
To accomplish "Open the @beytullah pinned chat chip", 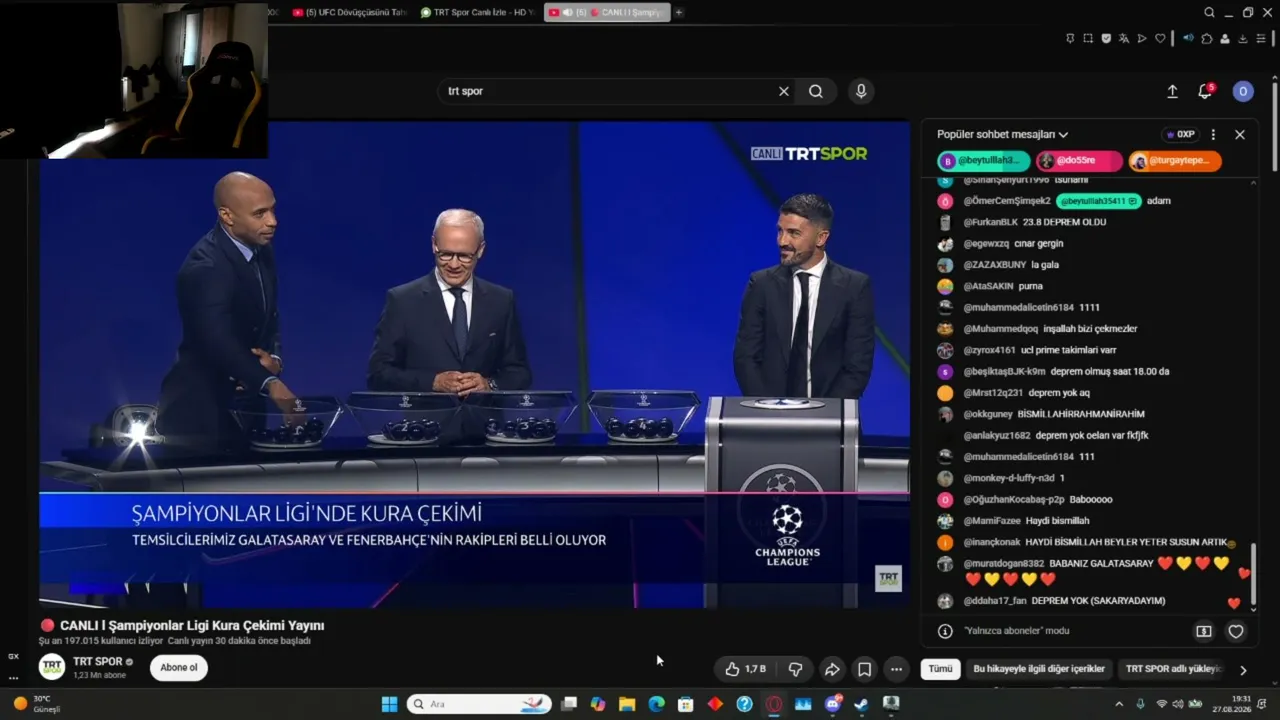I will click(983, 160).
